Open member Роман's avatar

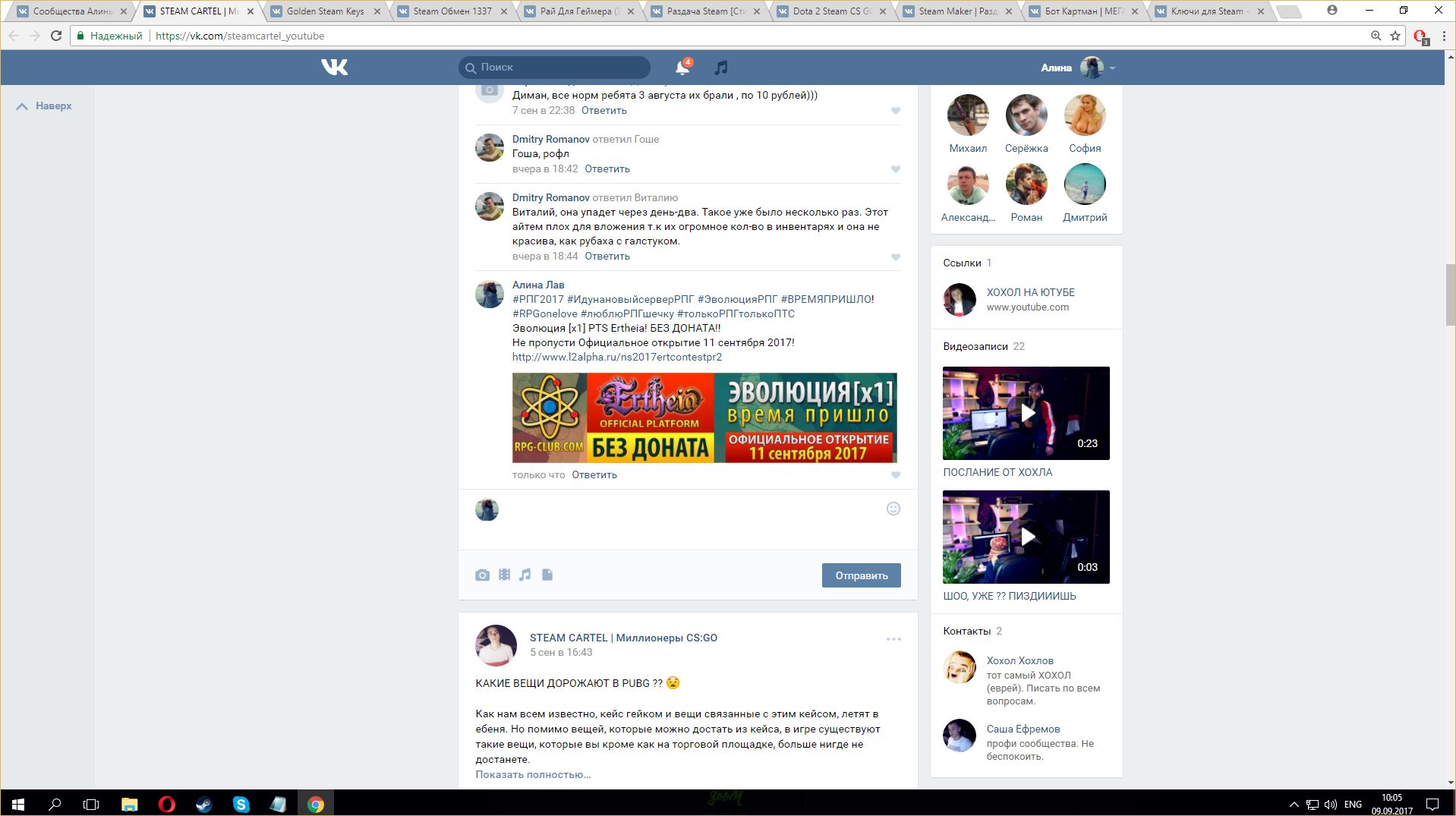[1026, 184]
